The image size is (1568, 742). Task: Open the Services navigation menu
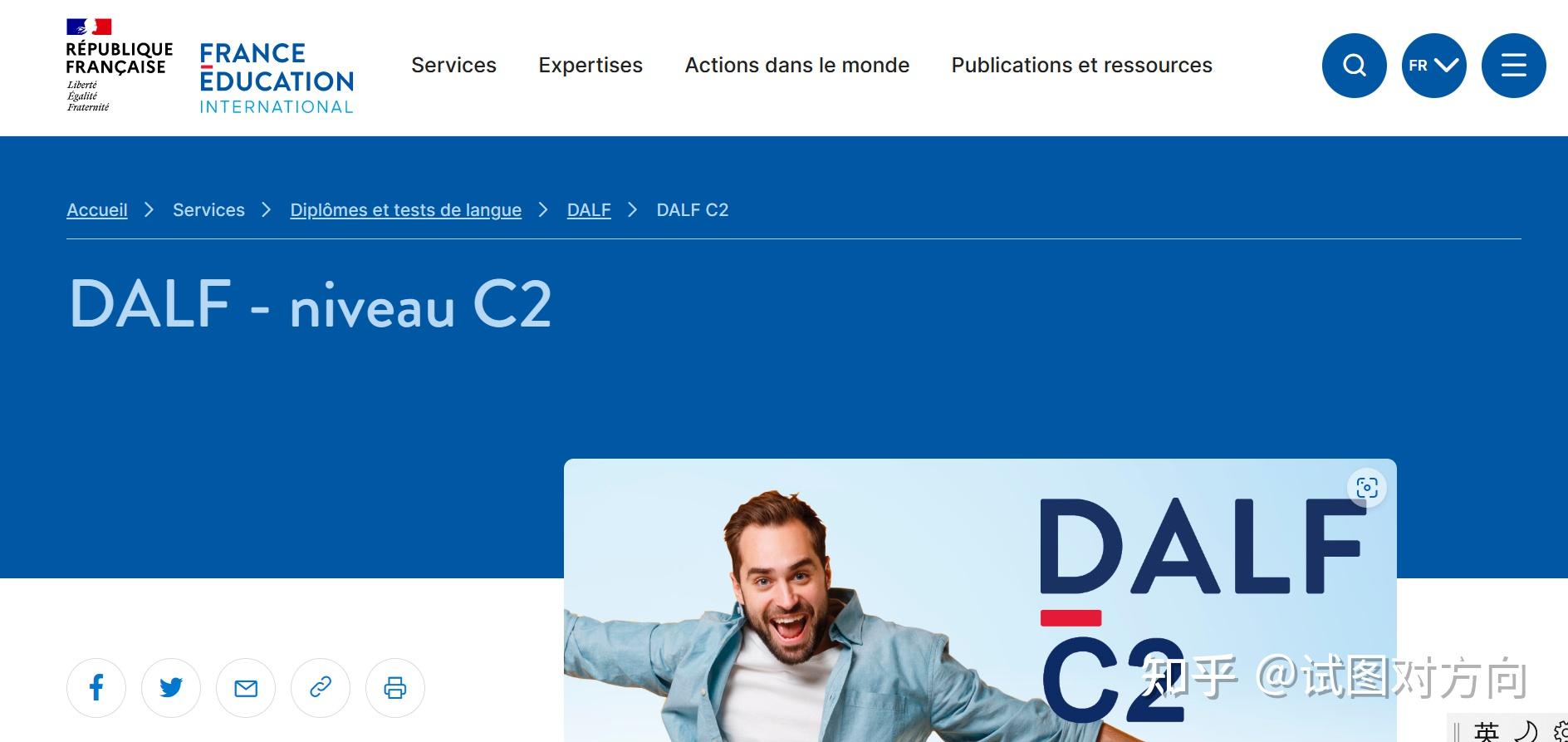pyautogui.click(x=453, y=65)
